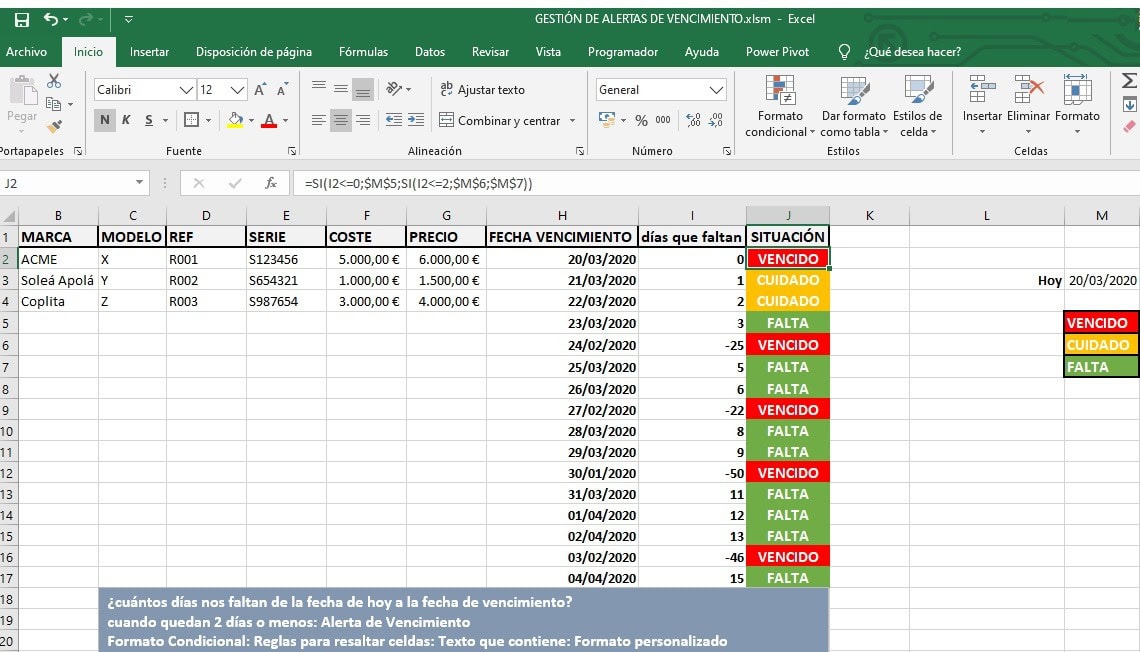
Task: Click the Cut scissors icon
Action: click(54, 81)
